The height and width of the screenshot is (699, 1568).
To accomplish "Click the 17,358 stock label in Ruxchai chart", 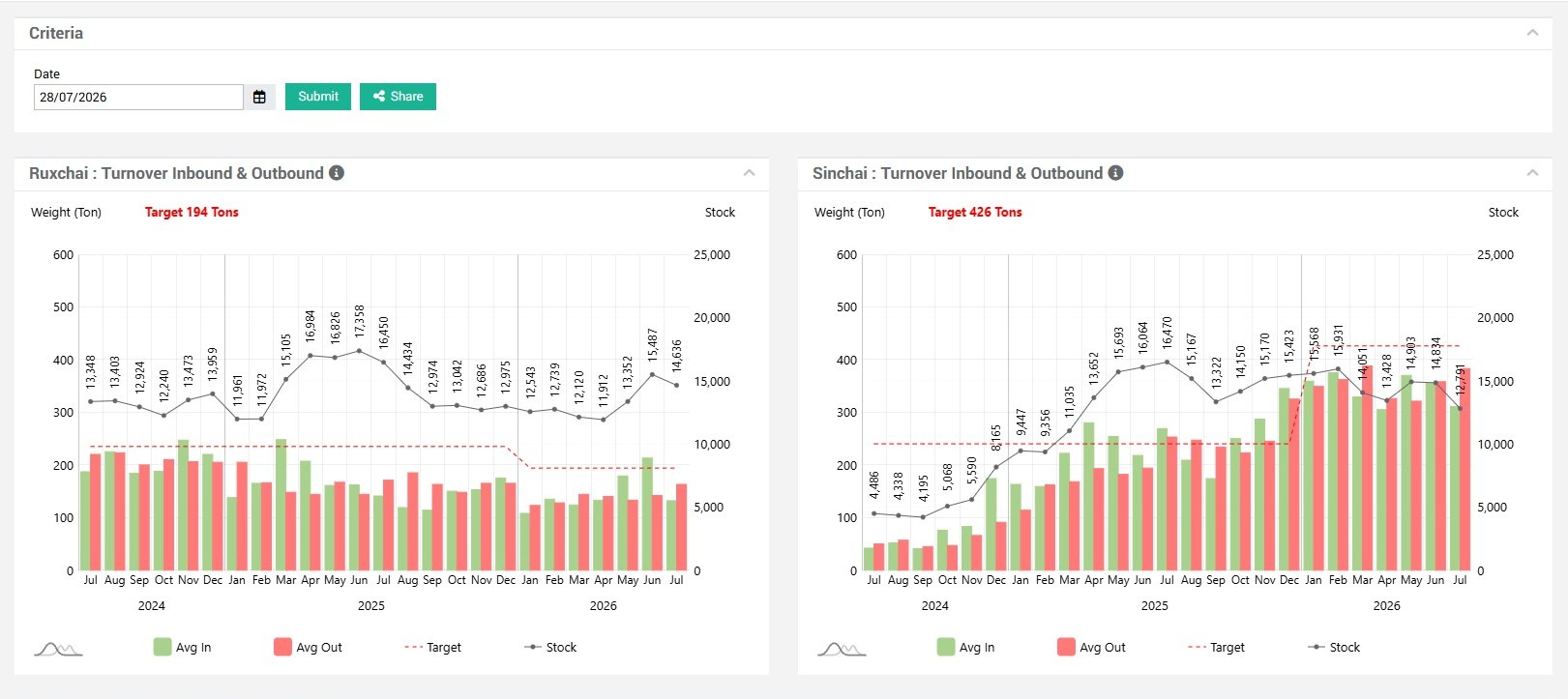I will [x=360, y=321].
